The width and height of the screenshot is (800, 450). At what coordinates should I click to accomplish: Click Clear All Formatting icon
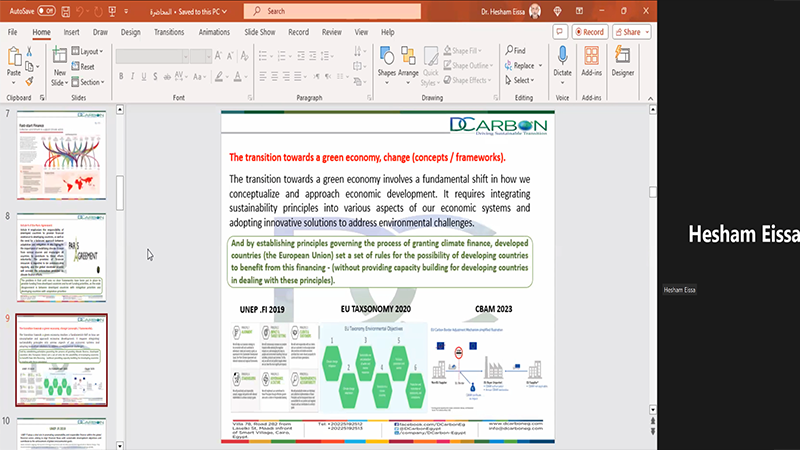tap(244, 56)
